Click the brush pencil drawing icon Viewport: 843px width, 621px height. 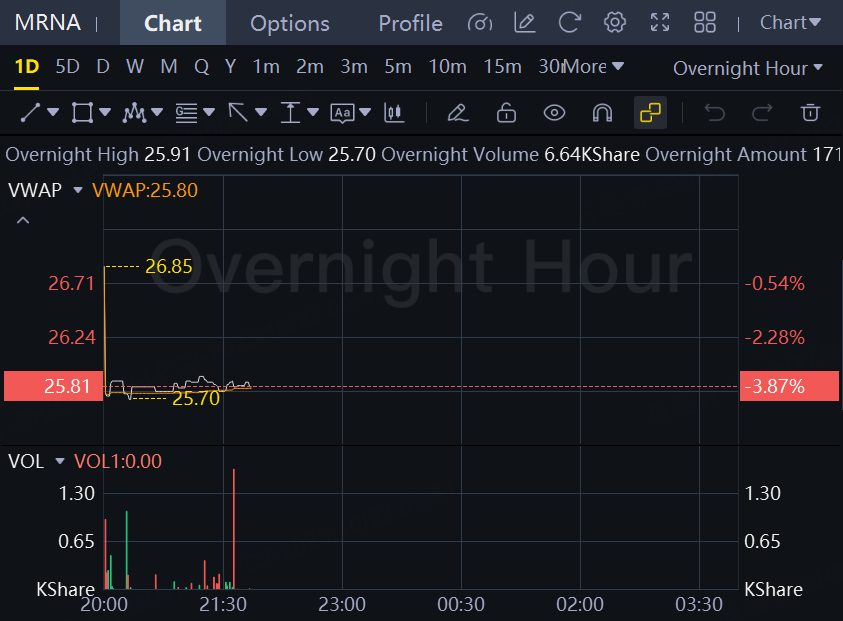tap(458, 113)
